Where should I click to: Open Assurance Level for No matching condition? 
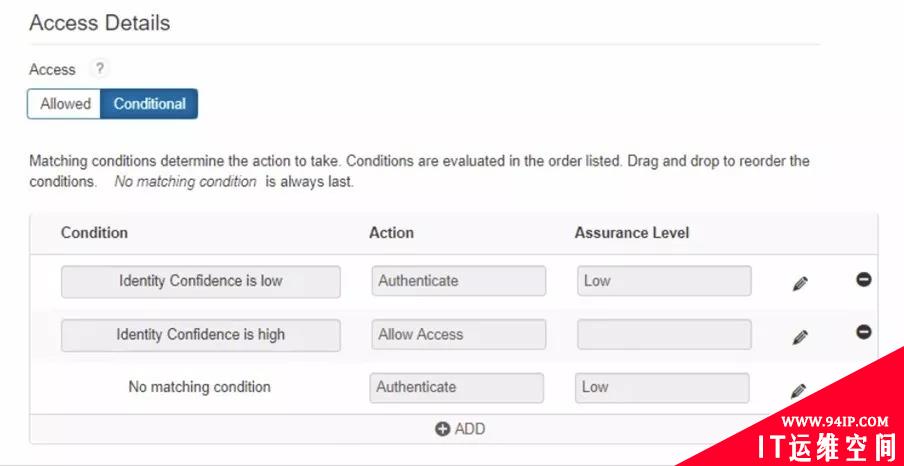tap(662, 387)
